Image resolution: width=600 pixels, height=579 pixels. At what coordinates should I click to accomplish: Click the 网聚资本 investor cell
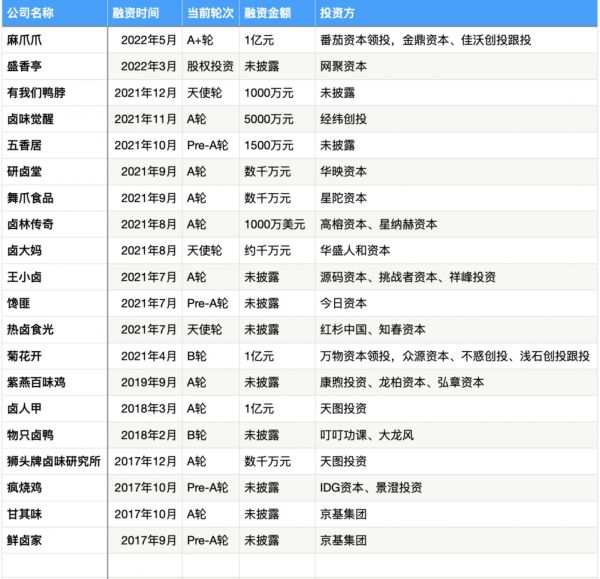(345, 66)
